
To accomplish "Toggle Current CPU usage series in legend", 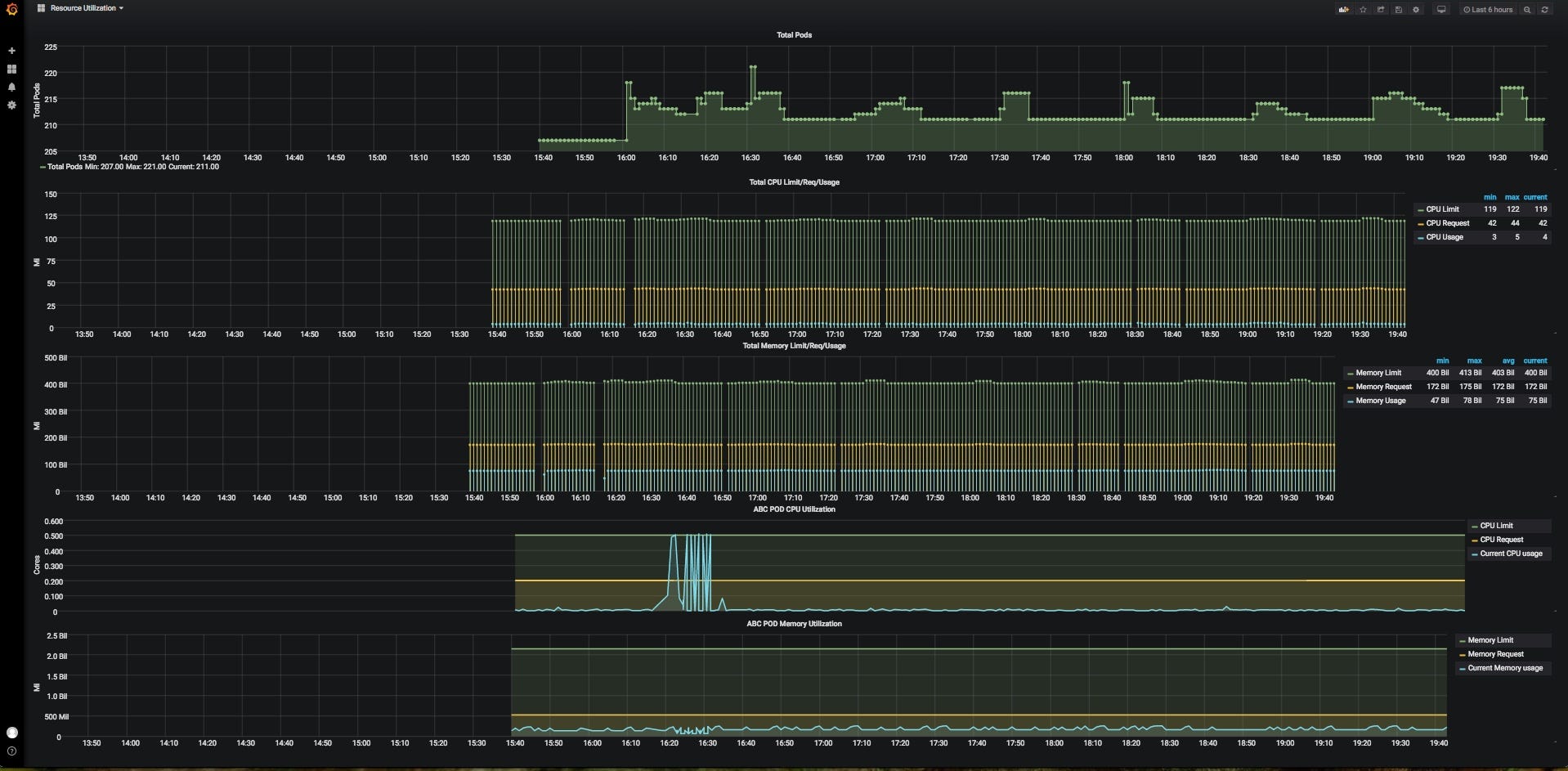I will (1511, 554).
